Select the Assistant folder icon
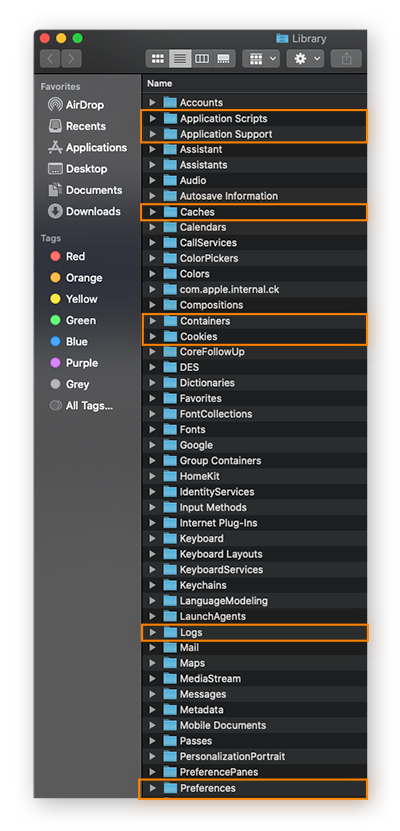This screenshot has height=831, width=400. tap(170, 149)
